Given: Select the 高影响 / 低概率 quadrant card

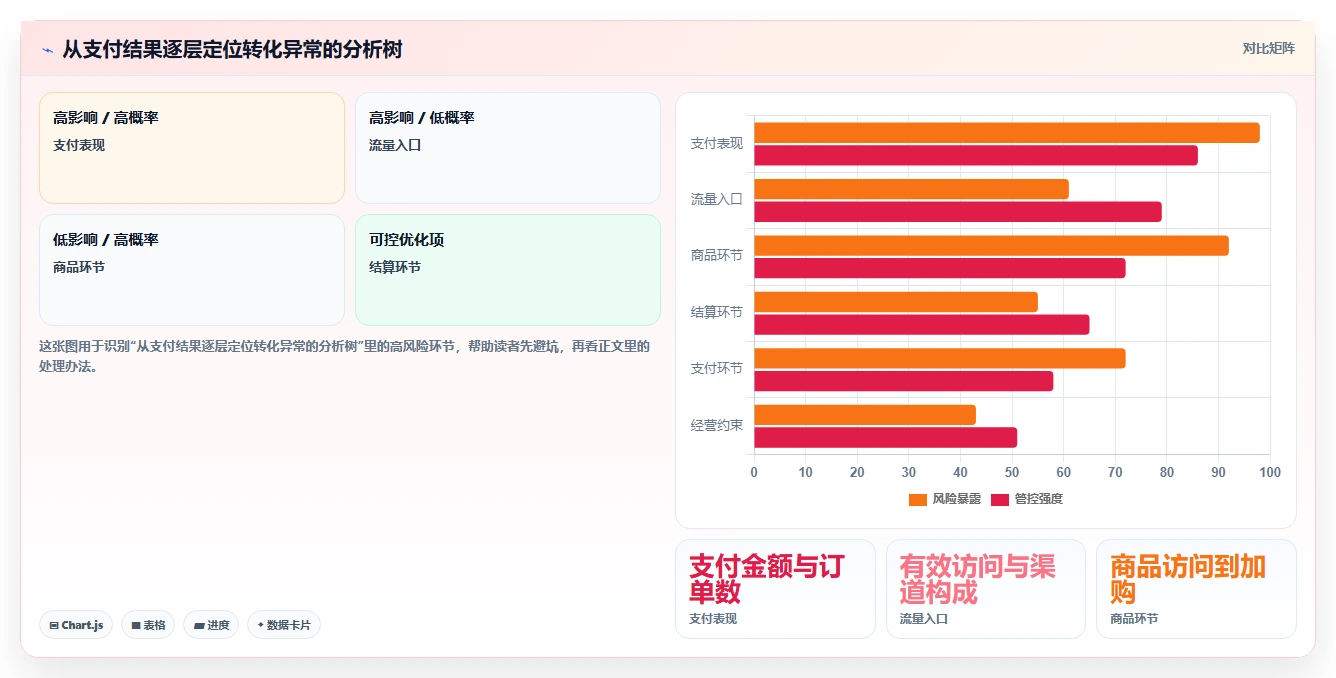Looking at the screenshot, I should tap(508, 148).
